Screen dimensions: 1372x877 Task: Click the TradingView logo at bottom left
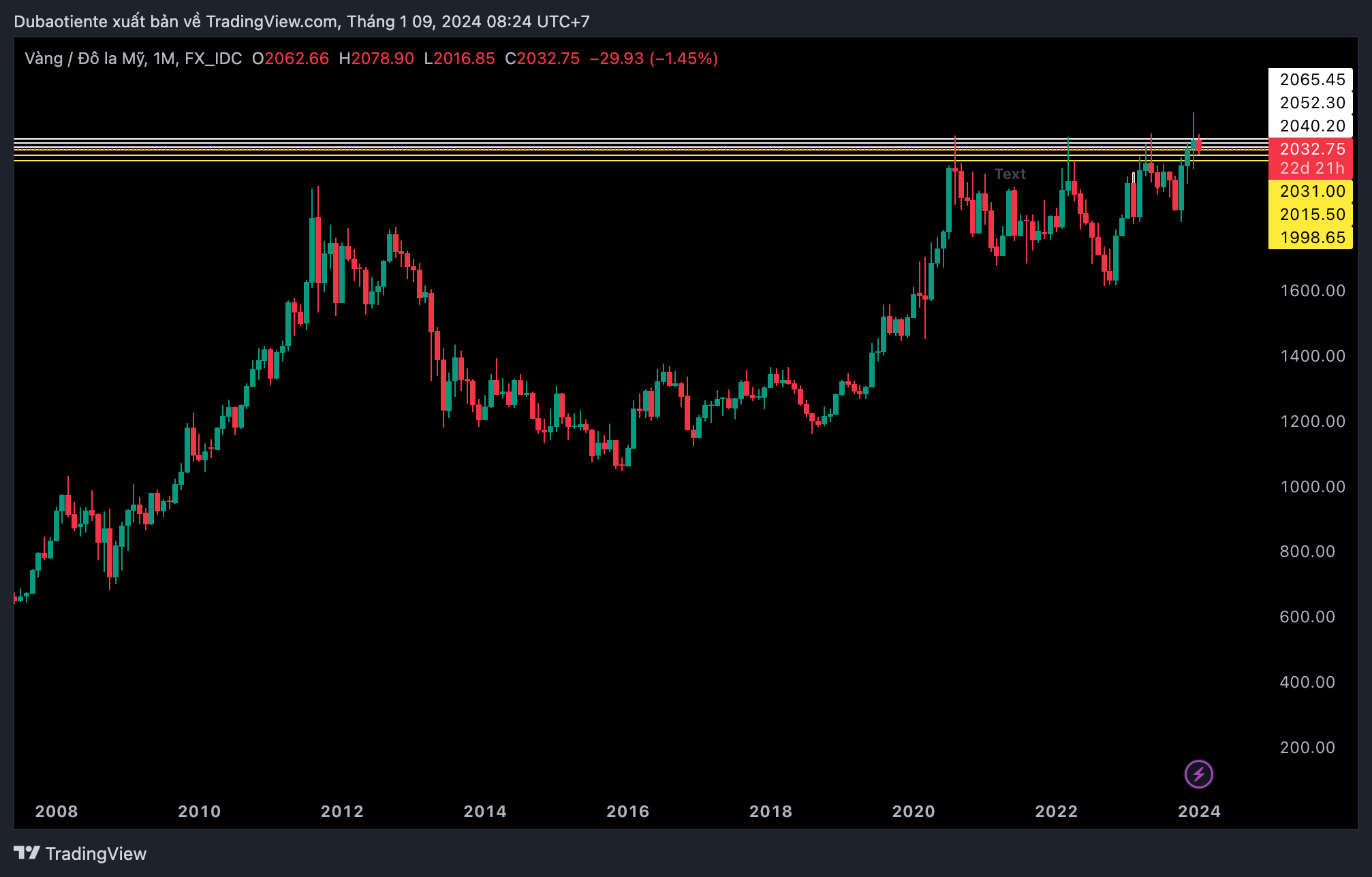click(27, 853)
